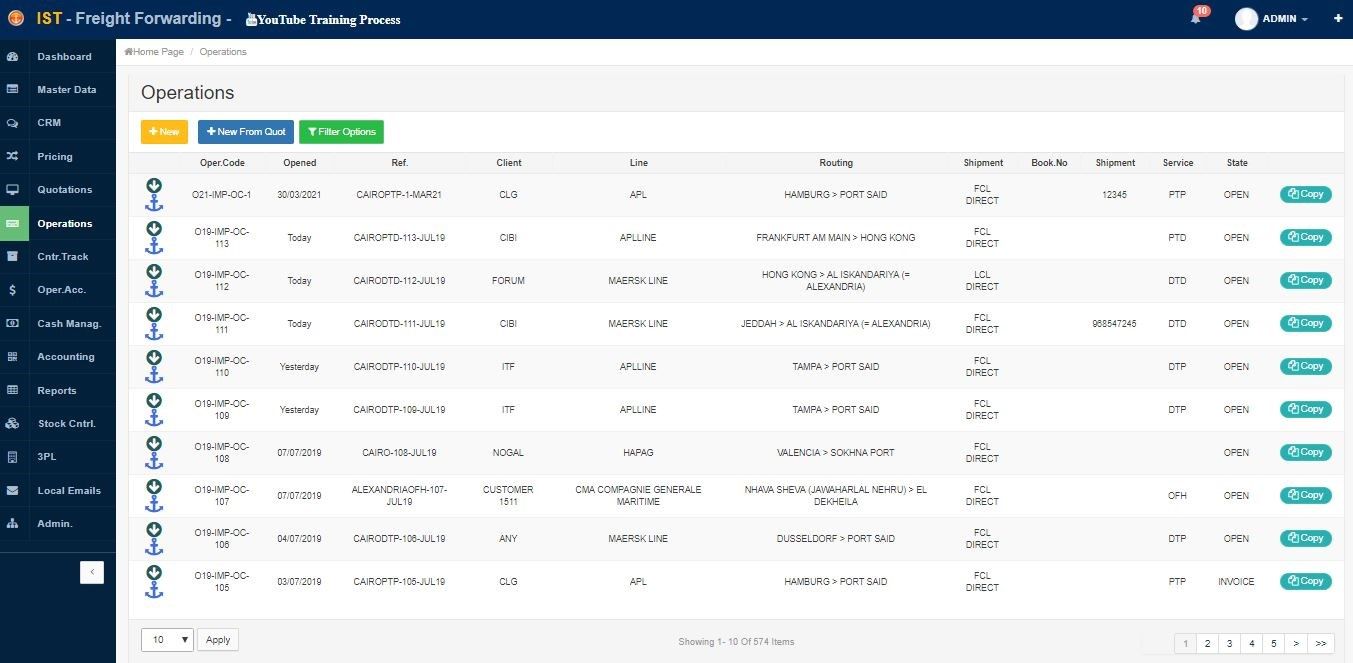The width and height of the screenshot is (1353, 663).
Task: Go to page 3 in pagination
Action: tap(1229, 643)
